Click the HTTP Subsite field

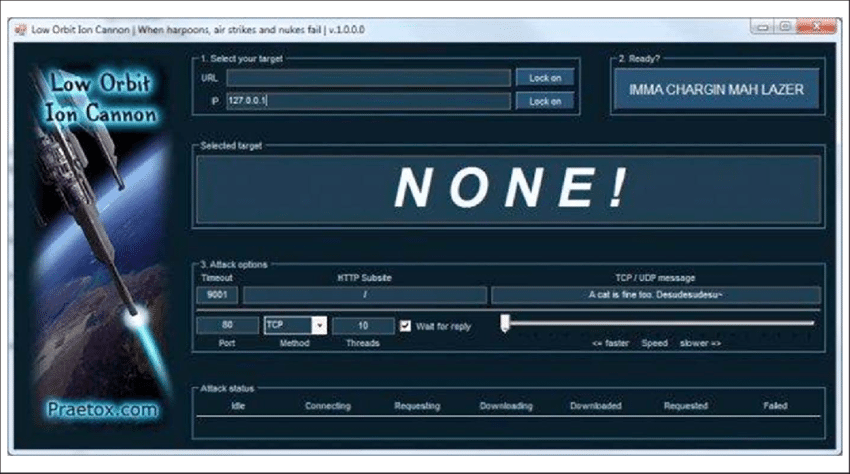coord(365,294)
